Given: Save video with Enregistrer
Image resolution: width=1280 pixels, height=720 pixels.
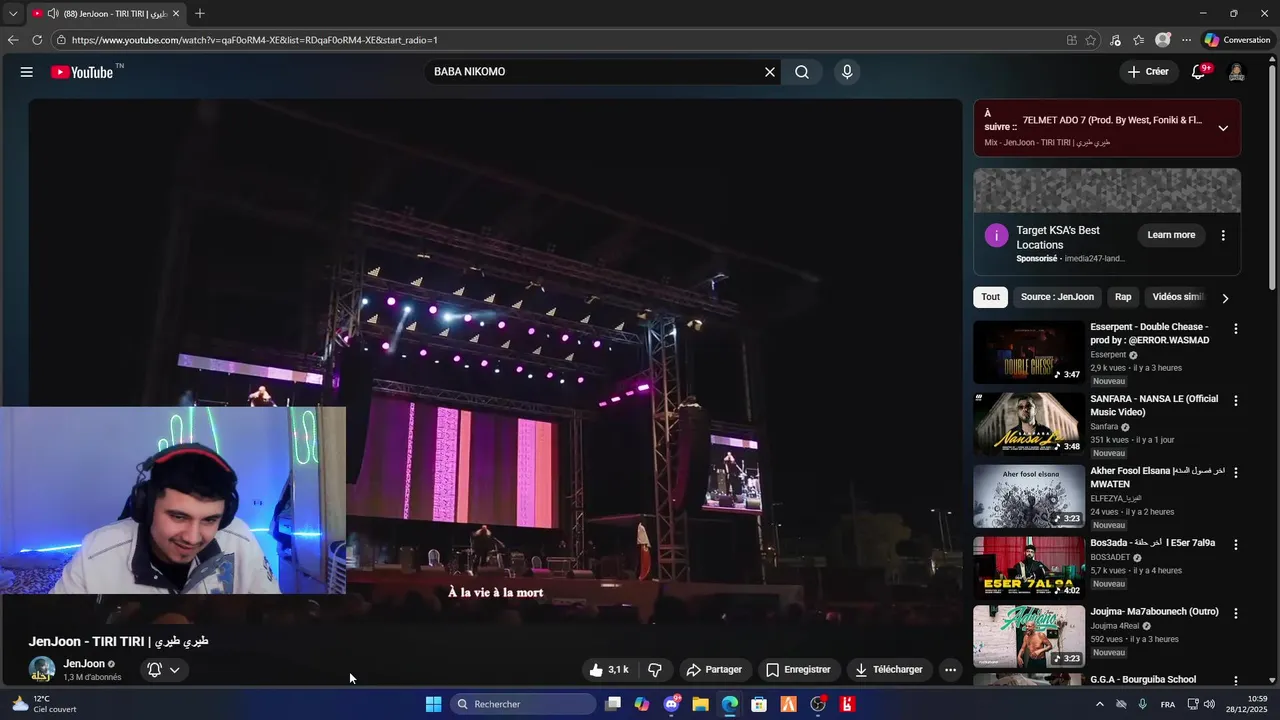Looking at the screenshot, I should [x=798, y=670].
